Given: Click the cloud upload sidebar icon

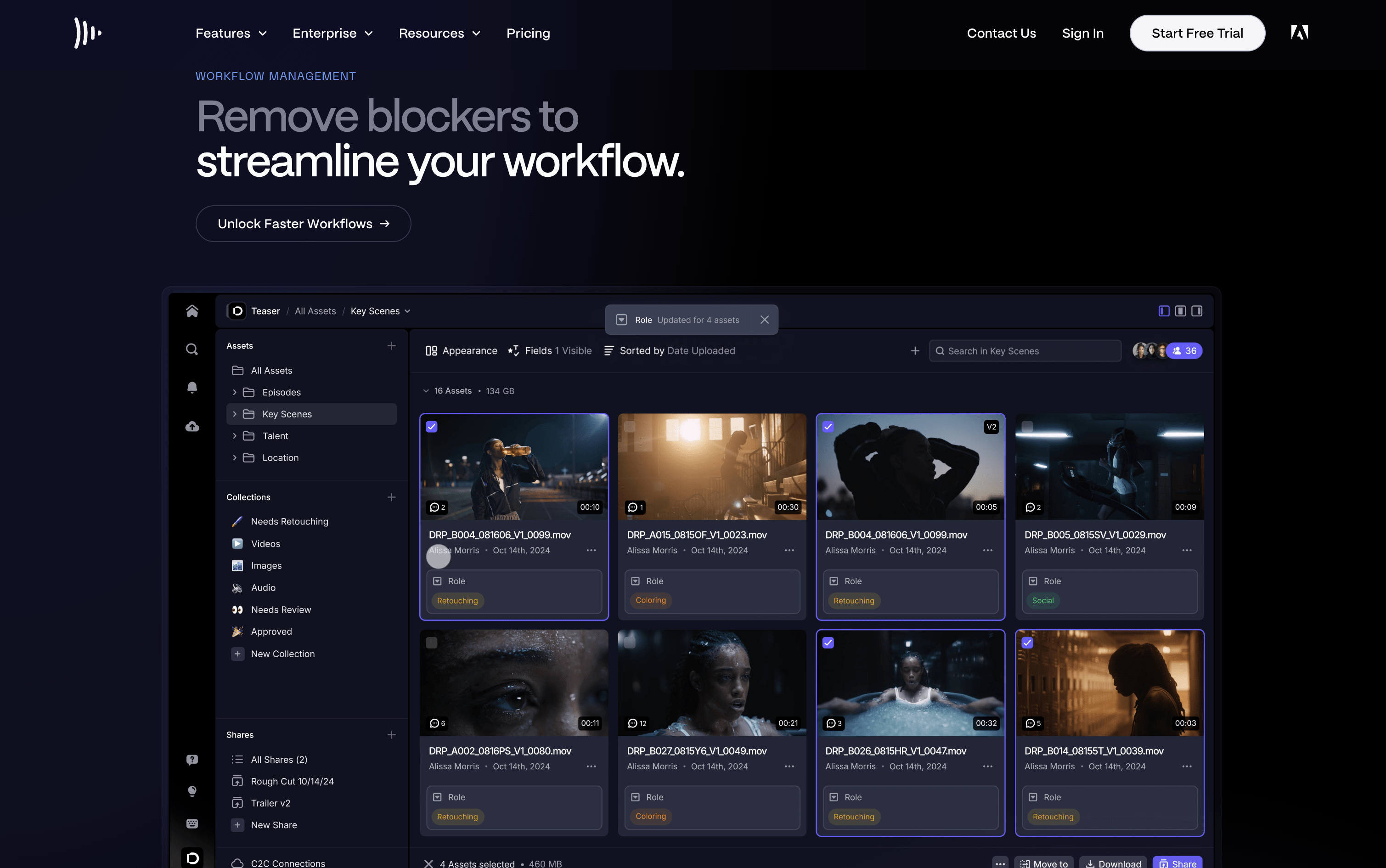Looking at the screenshot, I should click(192, 426).
